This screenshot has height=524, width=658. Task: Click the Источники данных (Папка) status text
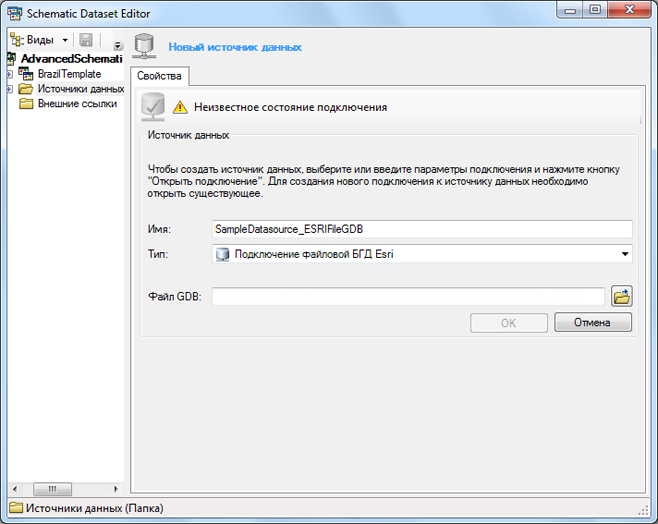pos(94,508)
